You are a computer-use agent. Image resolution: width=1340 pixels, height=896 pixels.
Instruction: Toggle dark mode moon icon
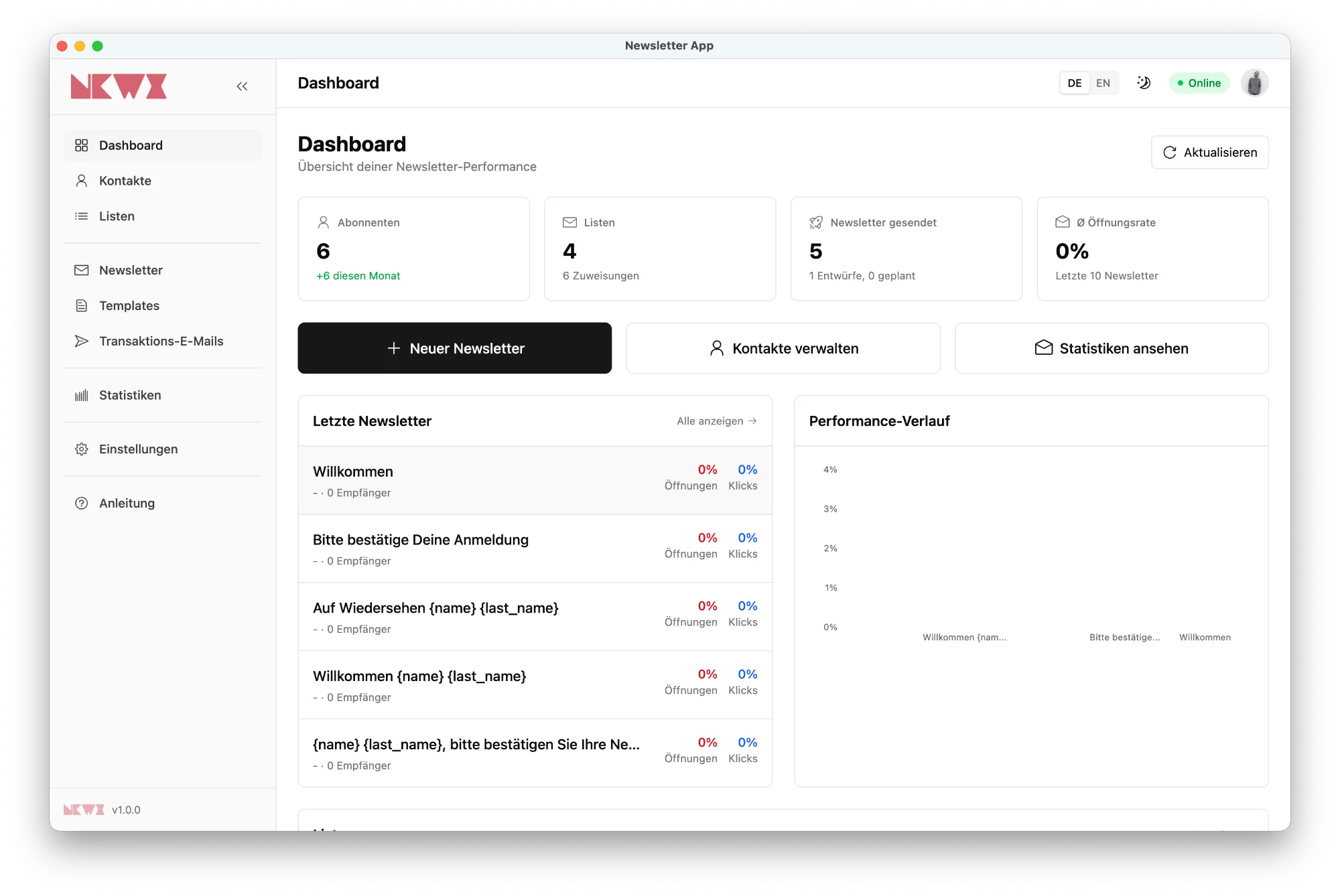[1144, 83]
